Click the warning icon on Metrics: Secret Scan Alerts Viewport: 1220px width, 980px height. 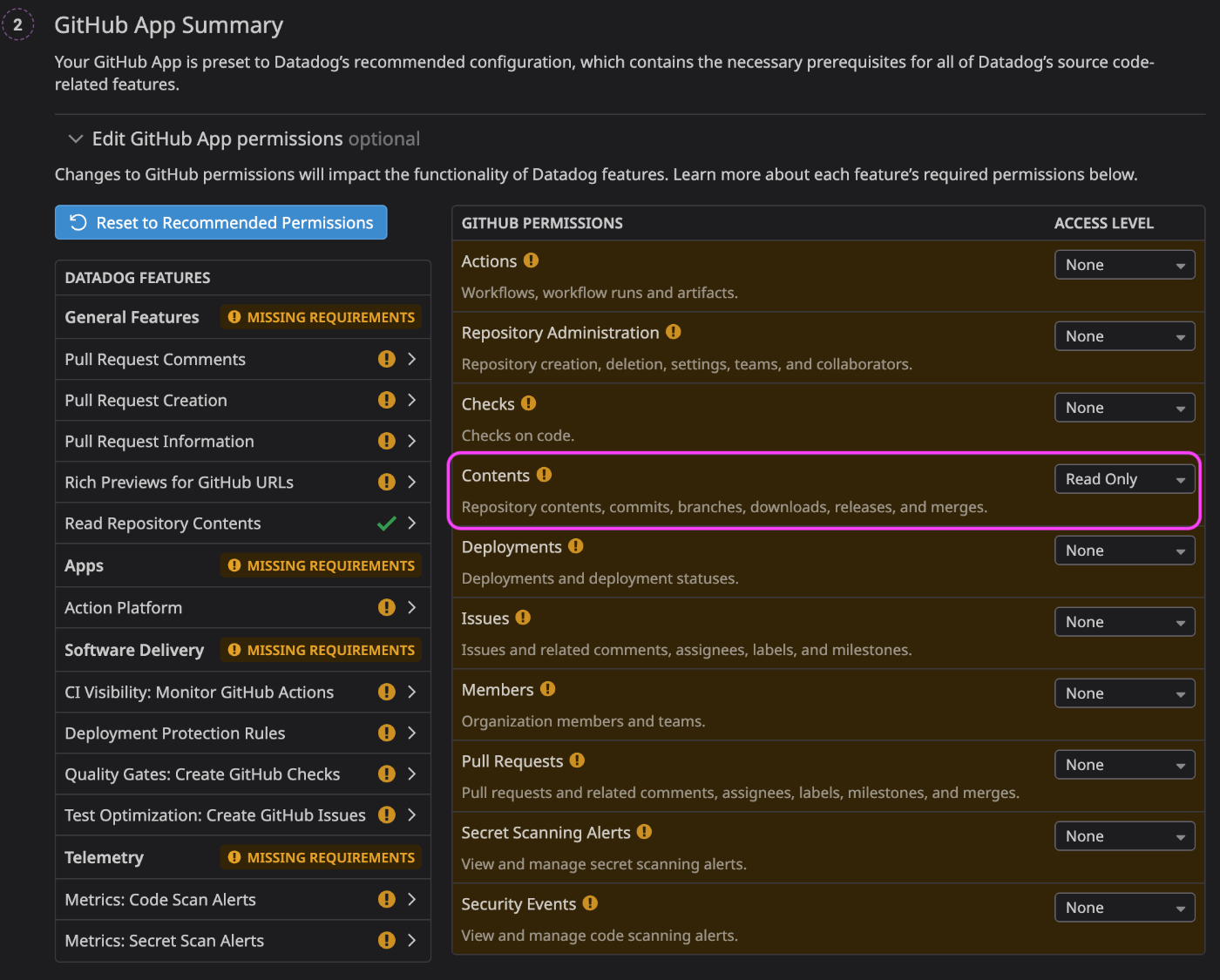(x=387, y=940)
